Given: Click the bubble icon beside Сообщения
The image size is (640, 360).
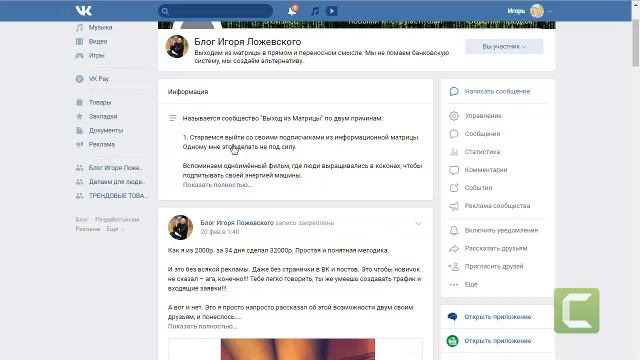Looking at the screenshot, I should pyautogui.click(x=454, y=134).
